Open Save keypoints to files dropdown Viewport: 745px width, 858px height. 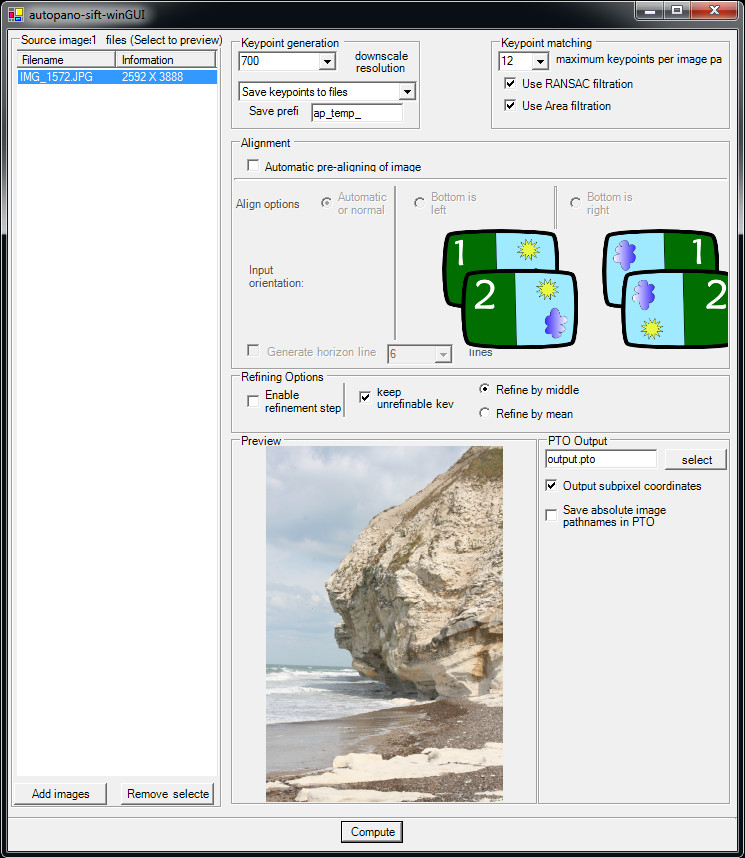407,91
